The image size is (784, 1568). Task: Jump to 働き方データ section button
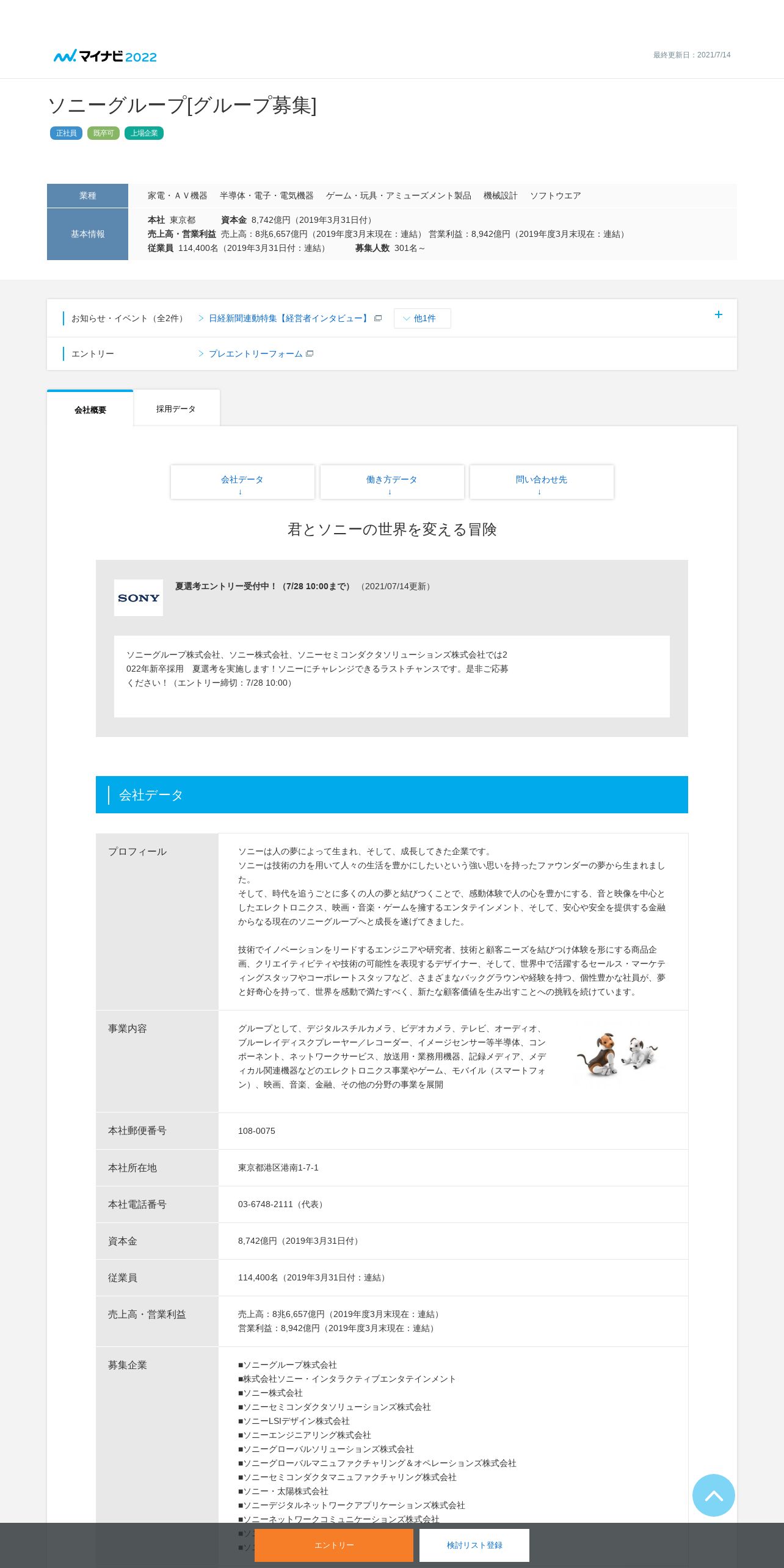[392, 482]
